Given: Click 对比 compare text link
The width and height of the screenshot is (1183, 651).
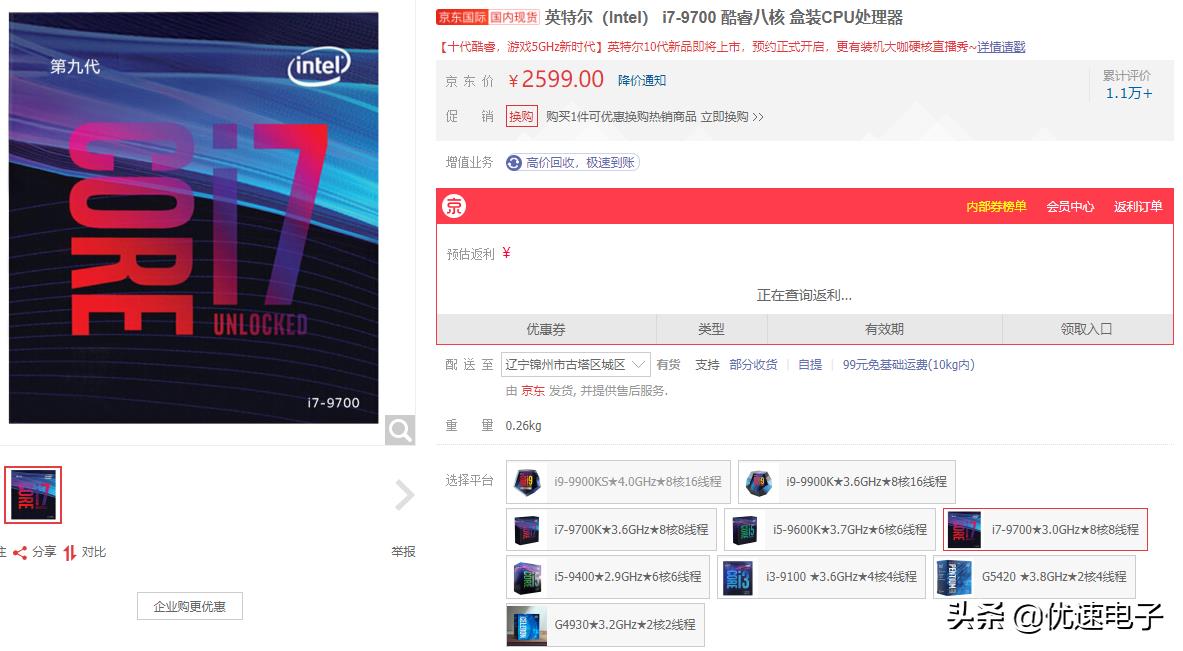Looking at the screenshot, I should [94, 552].
